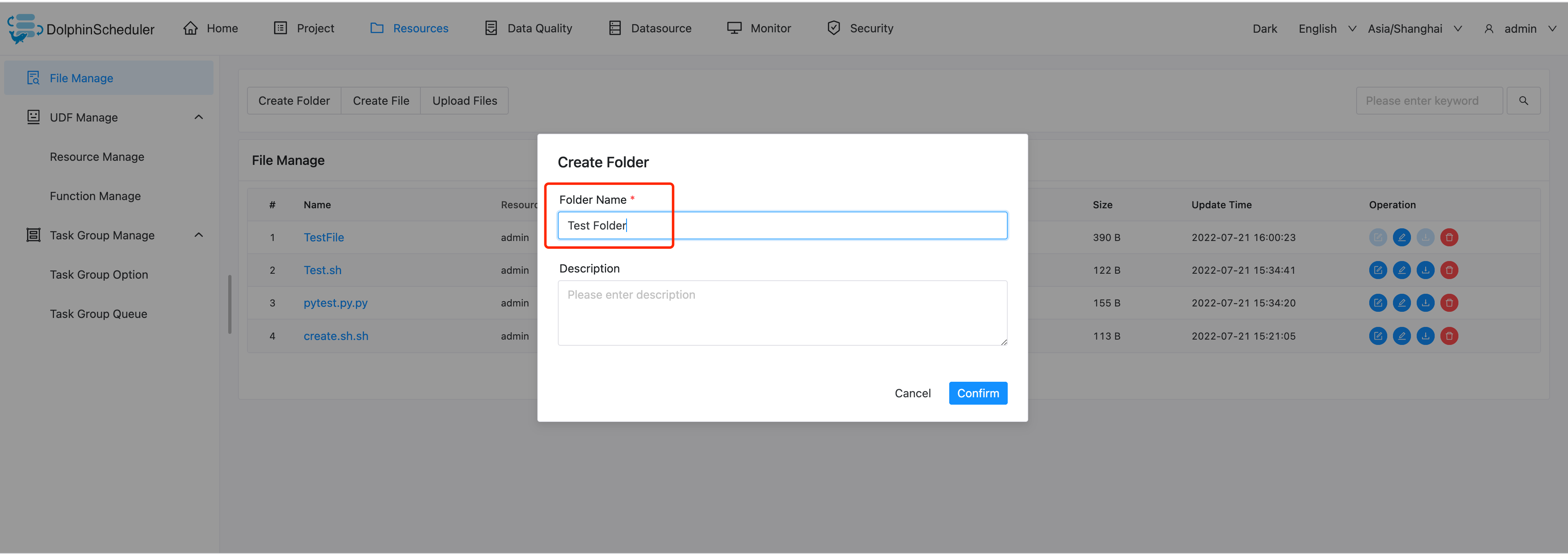Click the search magnifier icon
The width and height of the screenshot is (1568, 554).
(1523, 101)
